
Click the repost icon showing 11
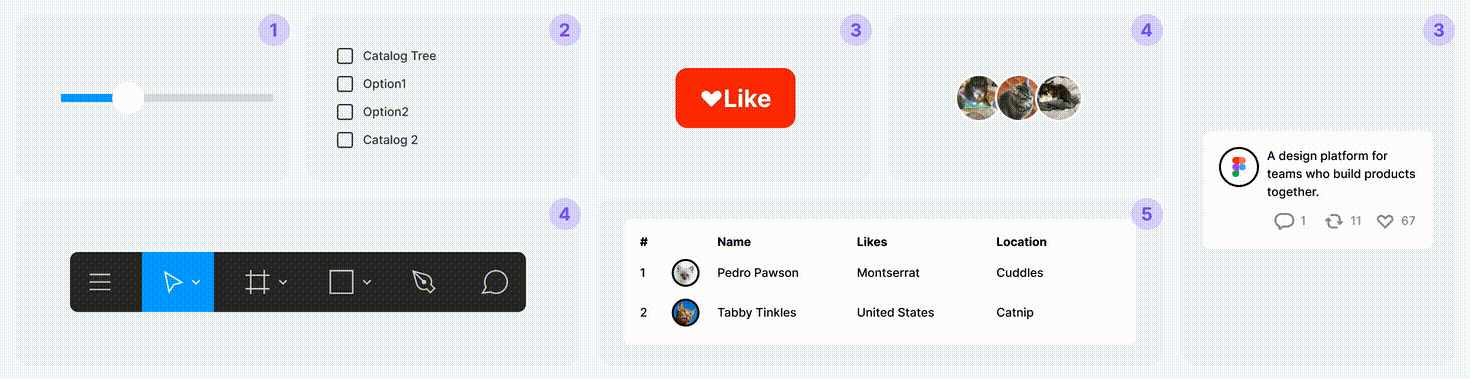point(1334,221)
